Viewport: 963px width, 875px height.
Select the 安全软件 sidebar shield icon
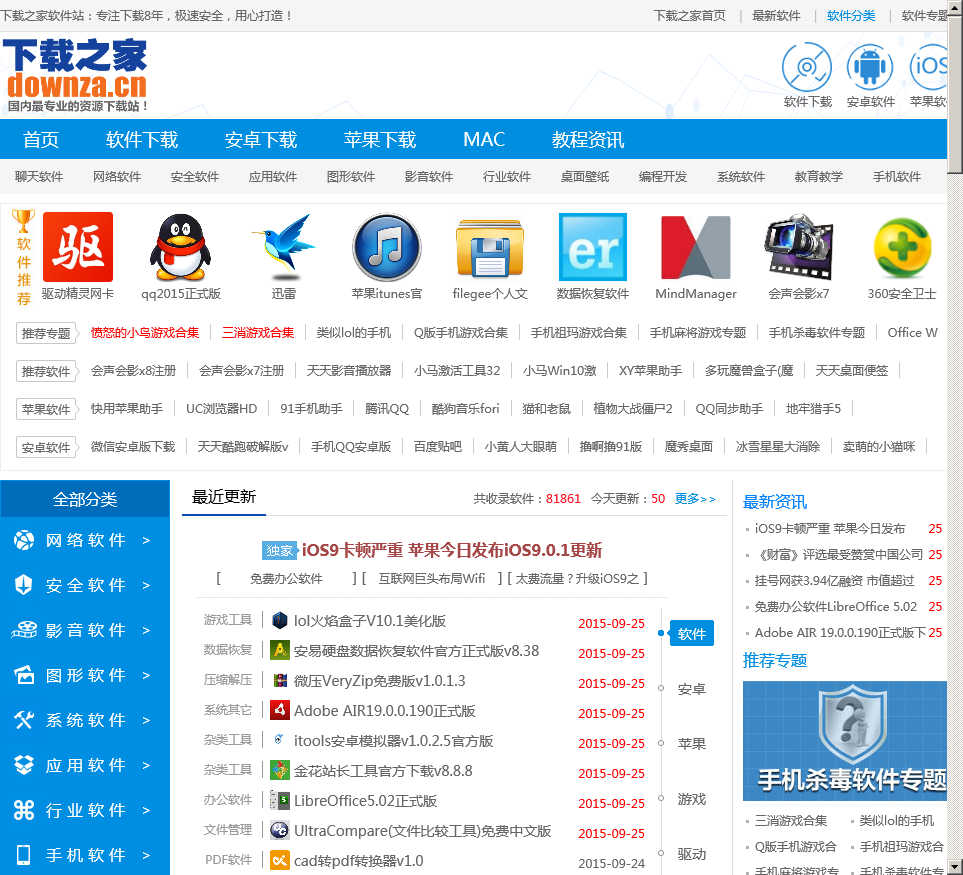point(24,585)
